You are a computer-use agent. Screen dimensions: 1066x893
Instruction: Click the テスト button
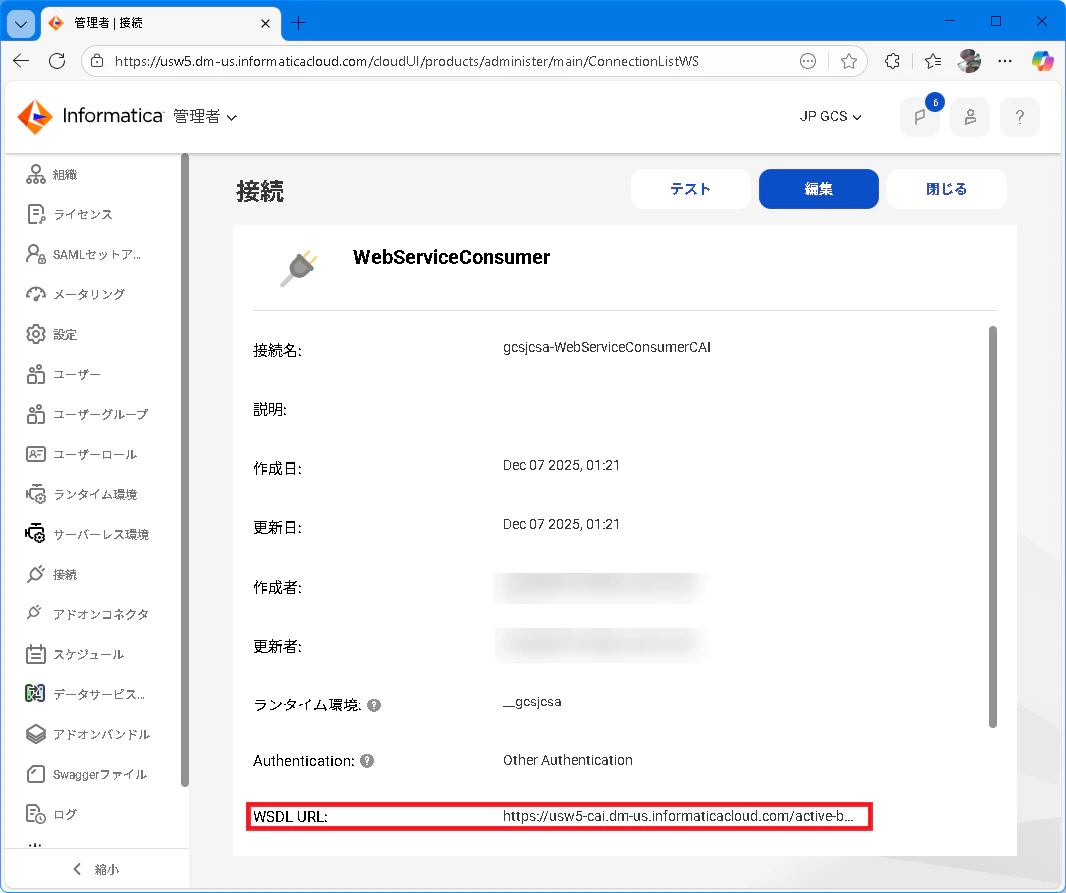click(x=690, y=189)
